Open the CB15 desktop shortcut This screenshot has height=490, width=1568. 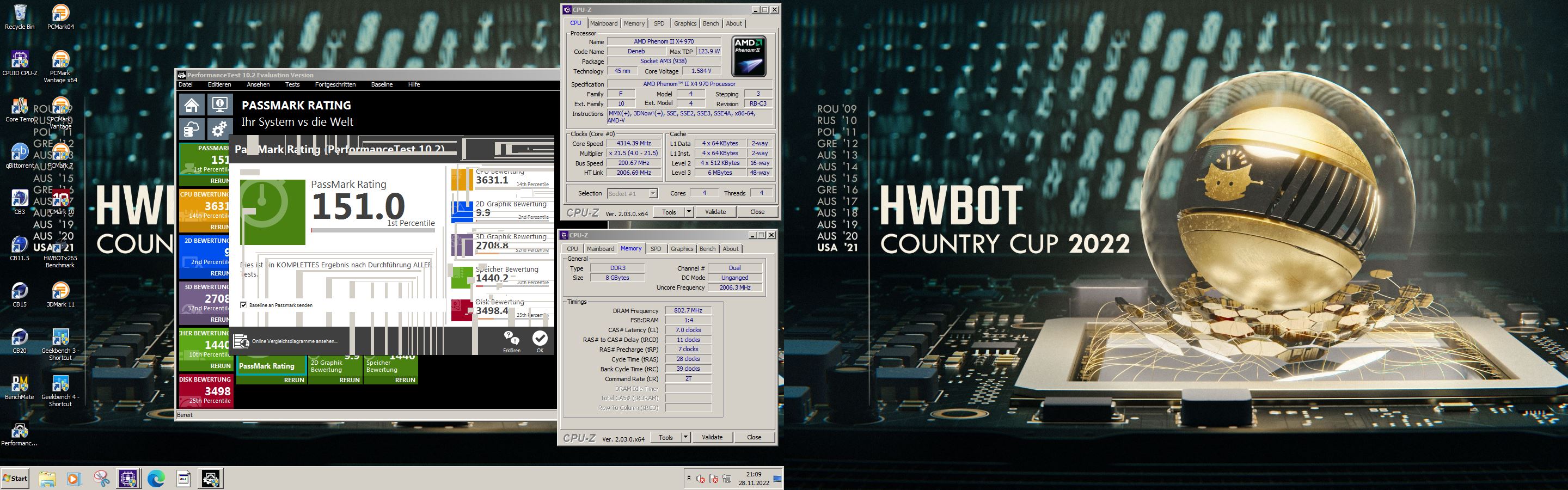click(x=20, y=295)
